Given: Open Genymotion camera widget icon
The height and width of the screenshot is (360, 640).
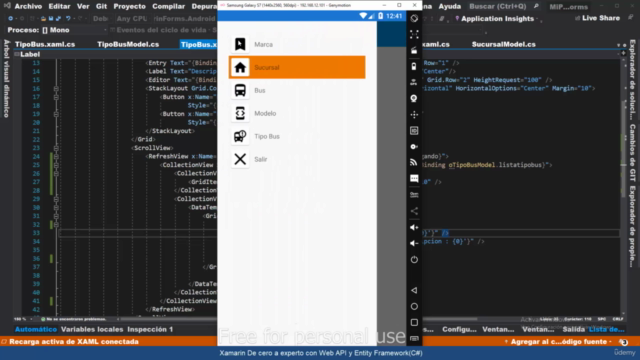Looking at the screenshot, I should point(414,98).
